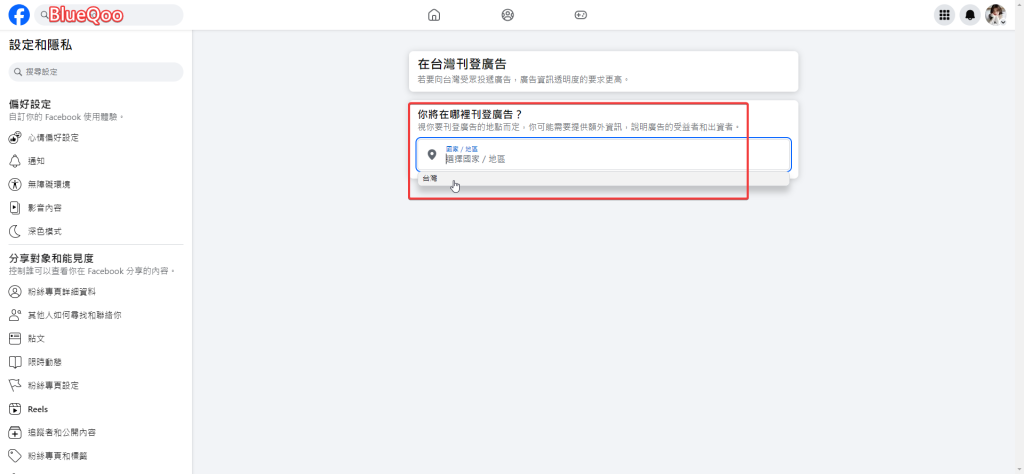Viewport: 1024px width, 474px height.
Task: Go to Home via top house icon
Action: coord(433,15)
